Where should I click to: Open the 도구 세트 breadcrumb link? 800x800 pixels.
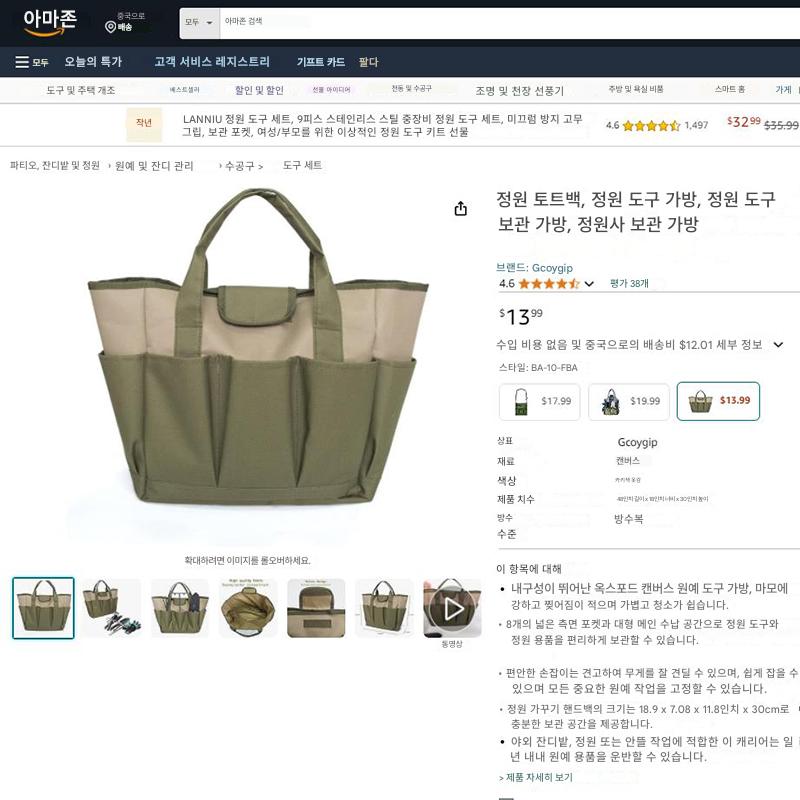[302, 165]
